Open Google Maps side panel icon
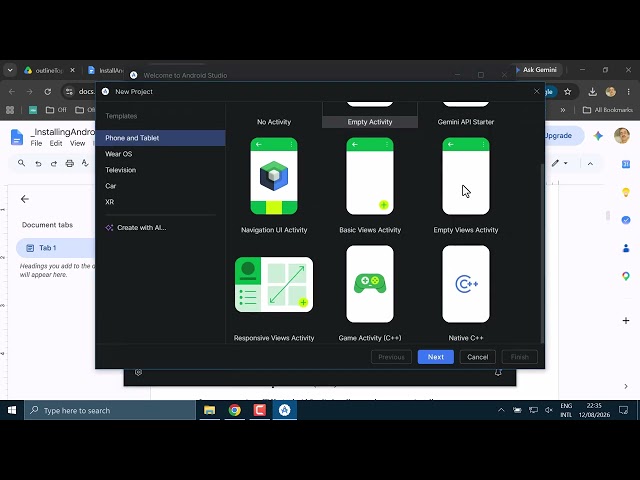640x480 pixels. coord(626,276)
